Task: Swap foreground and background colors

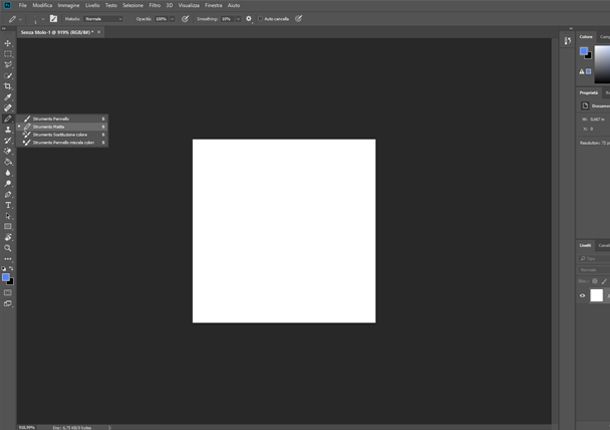Action: pos(11,269)
